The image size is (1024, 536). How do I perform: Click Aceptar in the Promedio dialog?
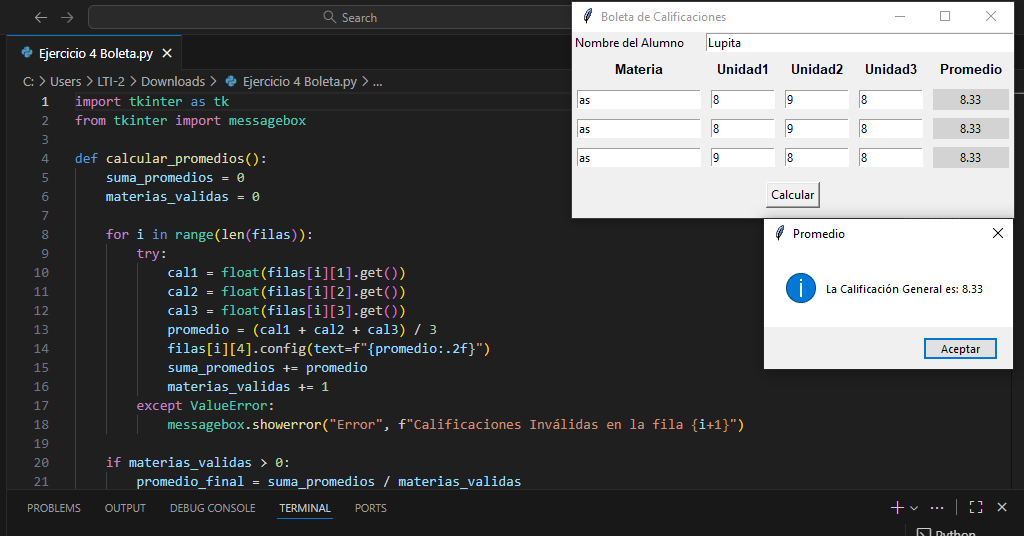[x=960, y=349]
